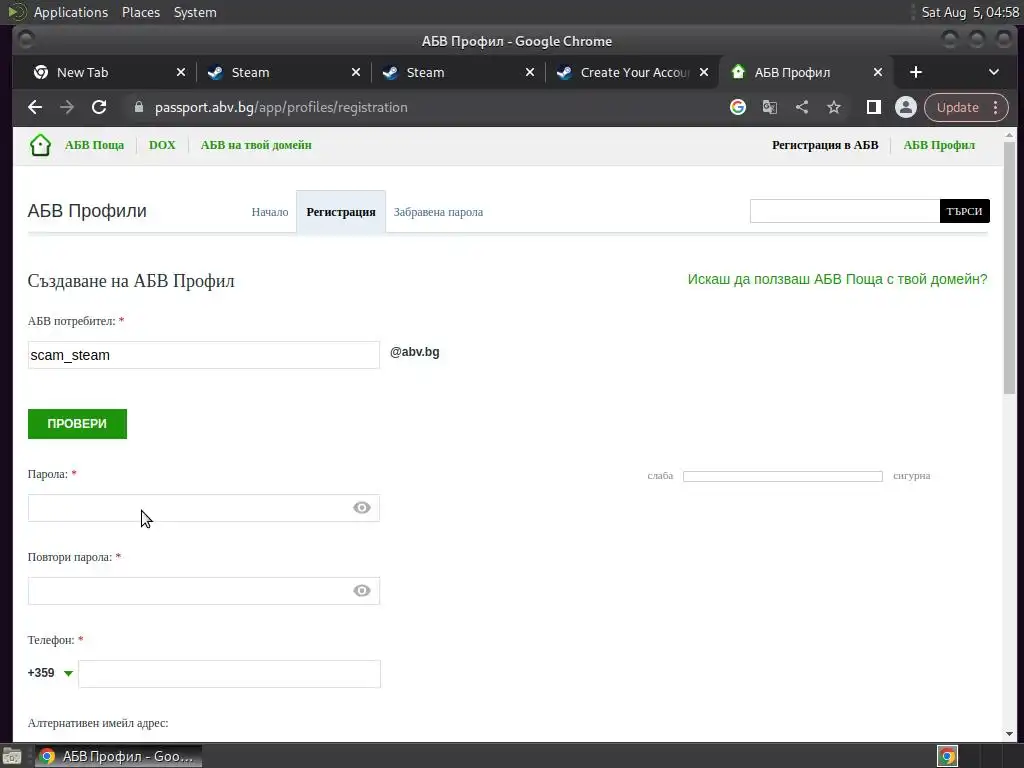Click the page vertical scrollbar thumb
1024x768 pixels.
point(1010,268)
